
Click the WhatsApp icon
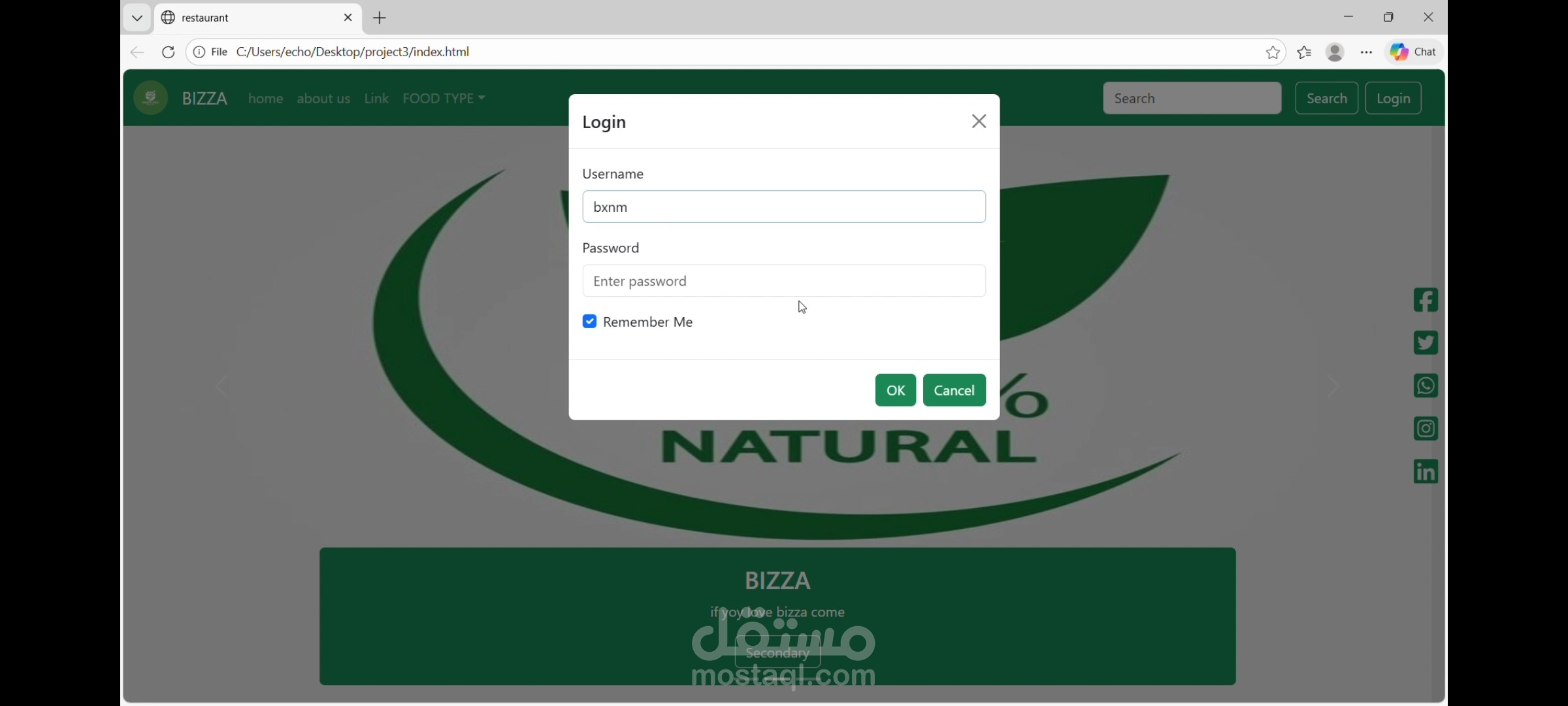click(1425, 386)
